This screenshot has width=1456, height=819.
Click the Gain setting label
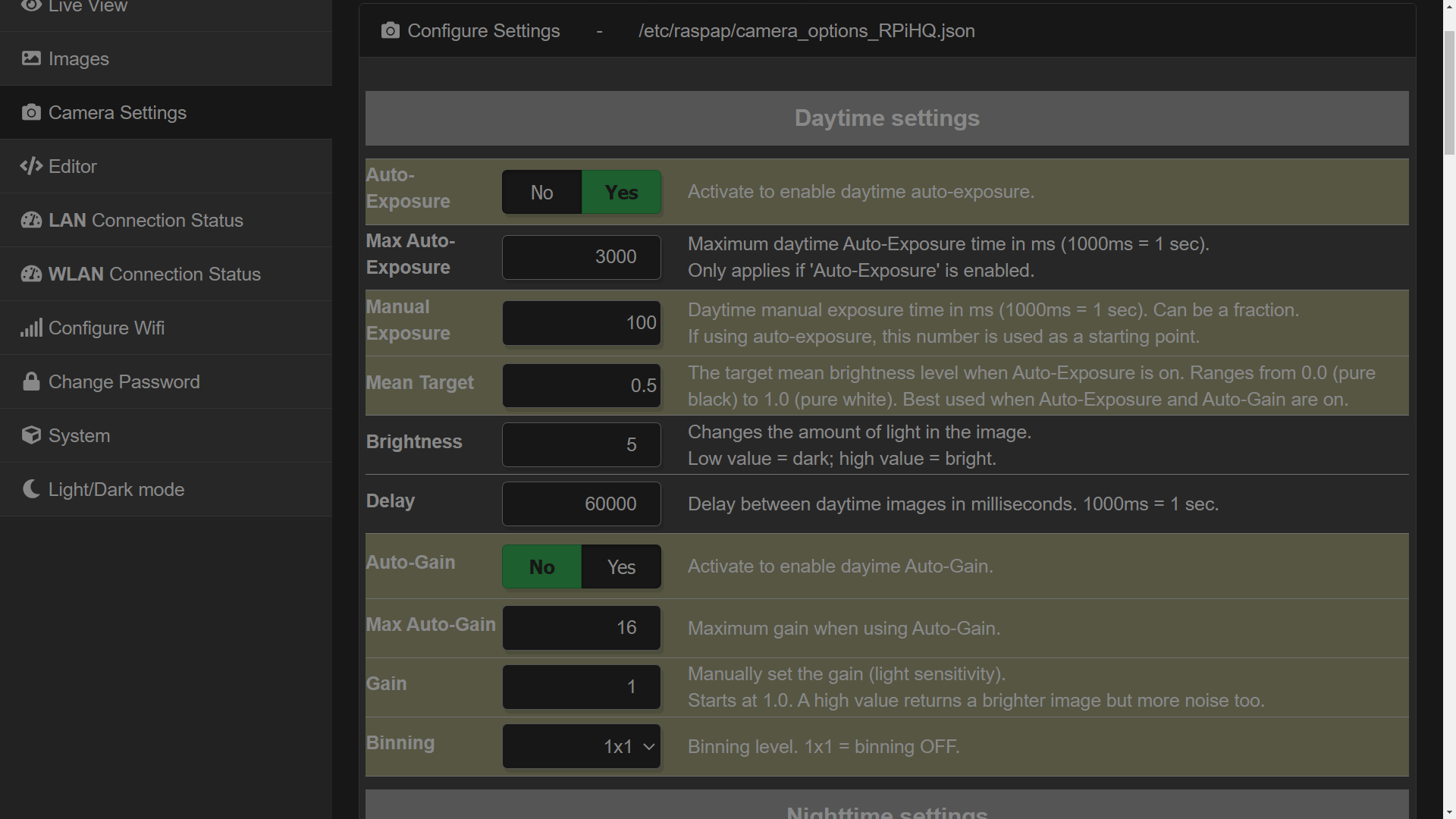coord(387,683)
